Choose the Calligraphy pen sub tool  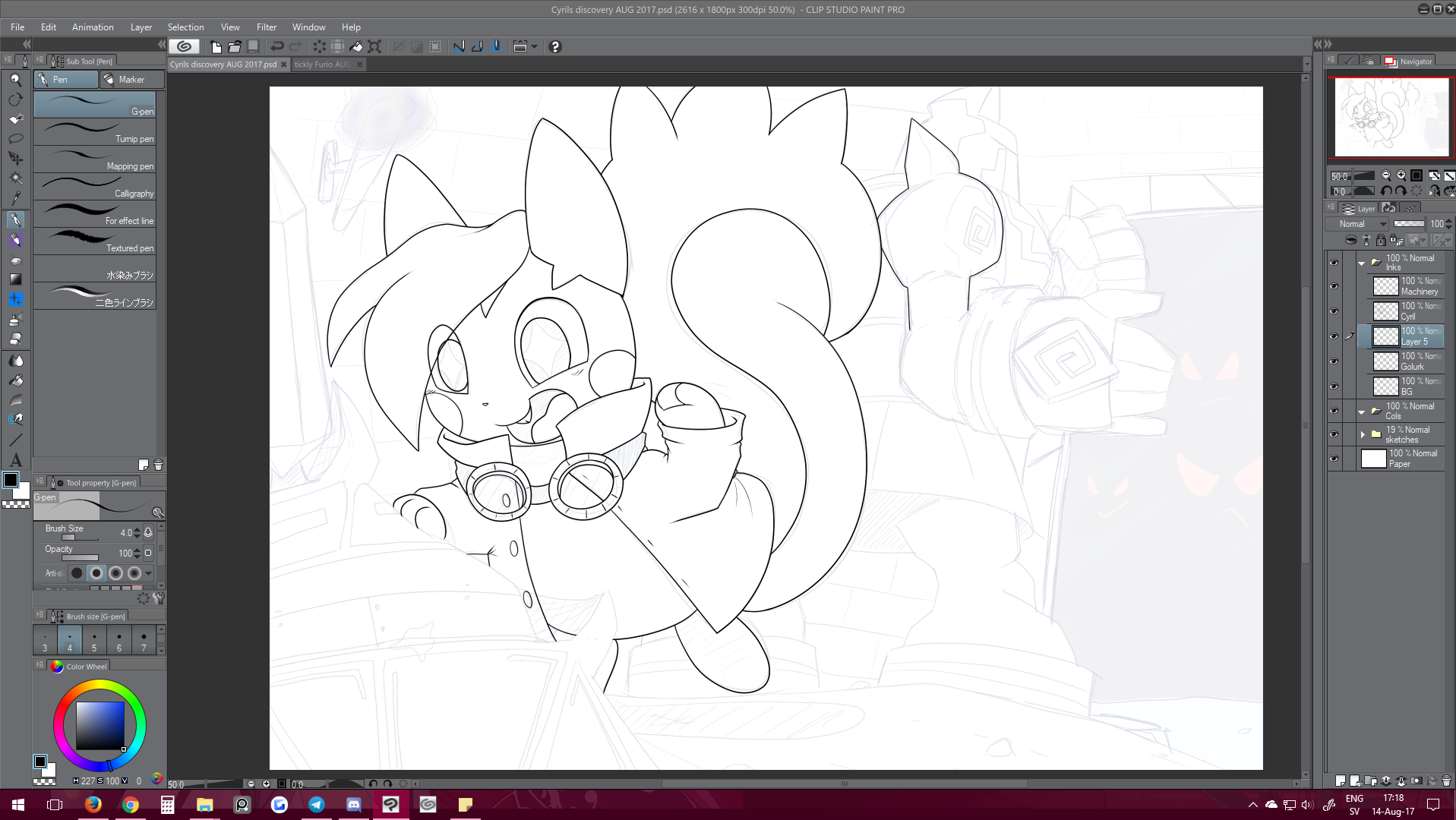(x=95, y=187)
